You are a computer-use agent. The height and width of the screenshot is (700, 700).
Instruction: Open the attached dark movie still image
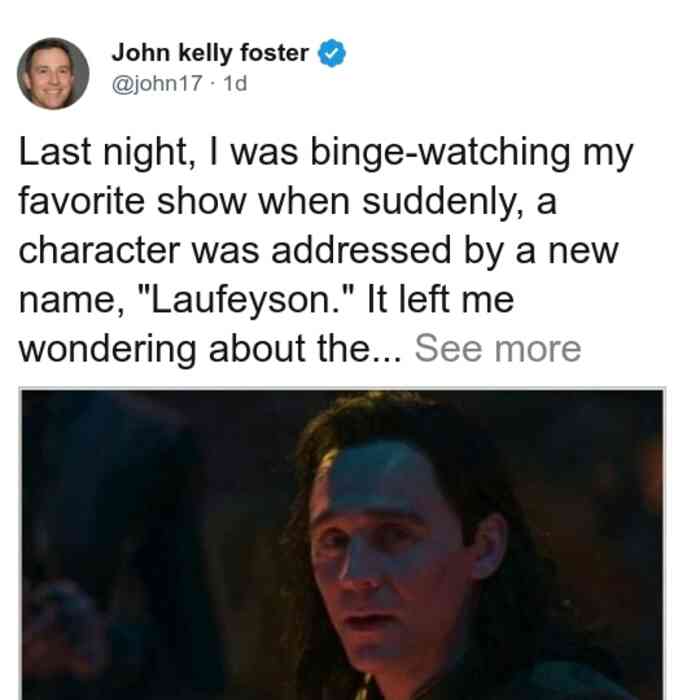[x=342, y=544]
